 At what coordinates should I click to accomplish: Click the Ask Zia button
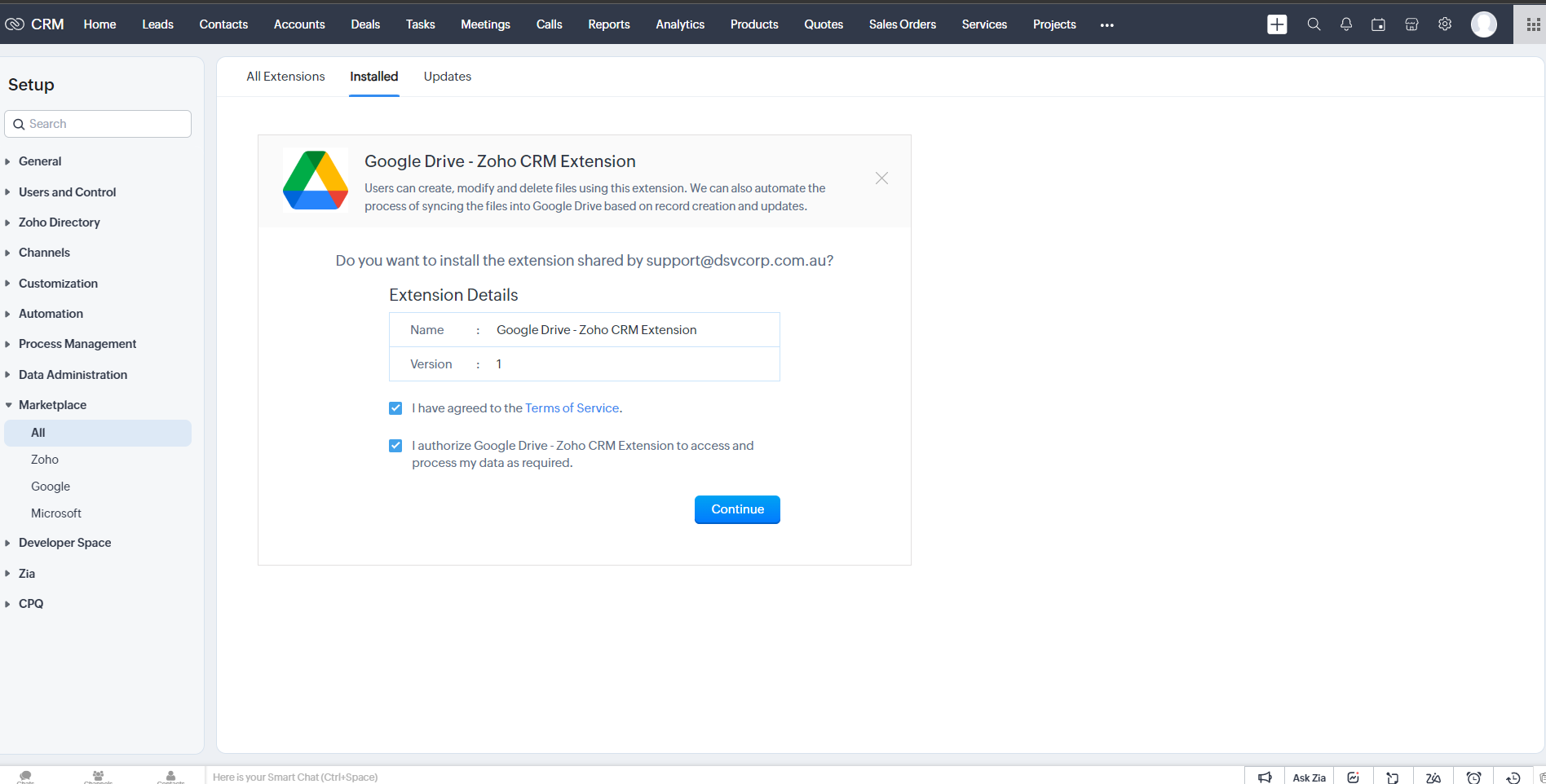click(x=1310, y=777)
